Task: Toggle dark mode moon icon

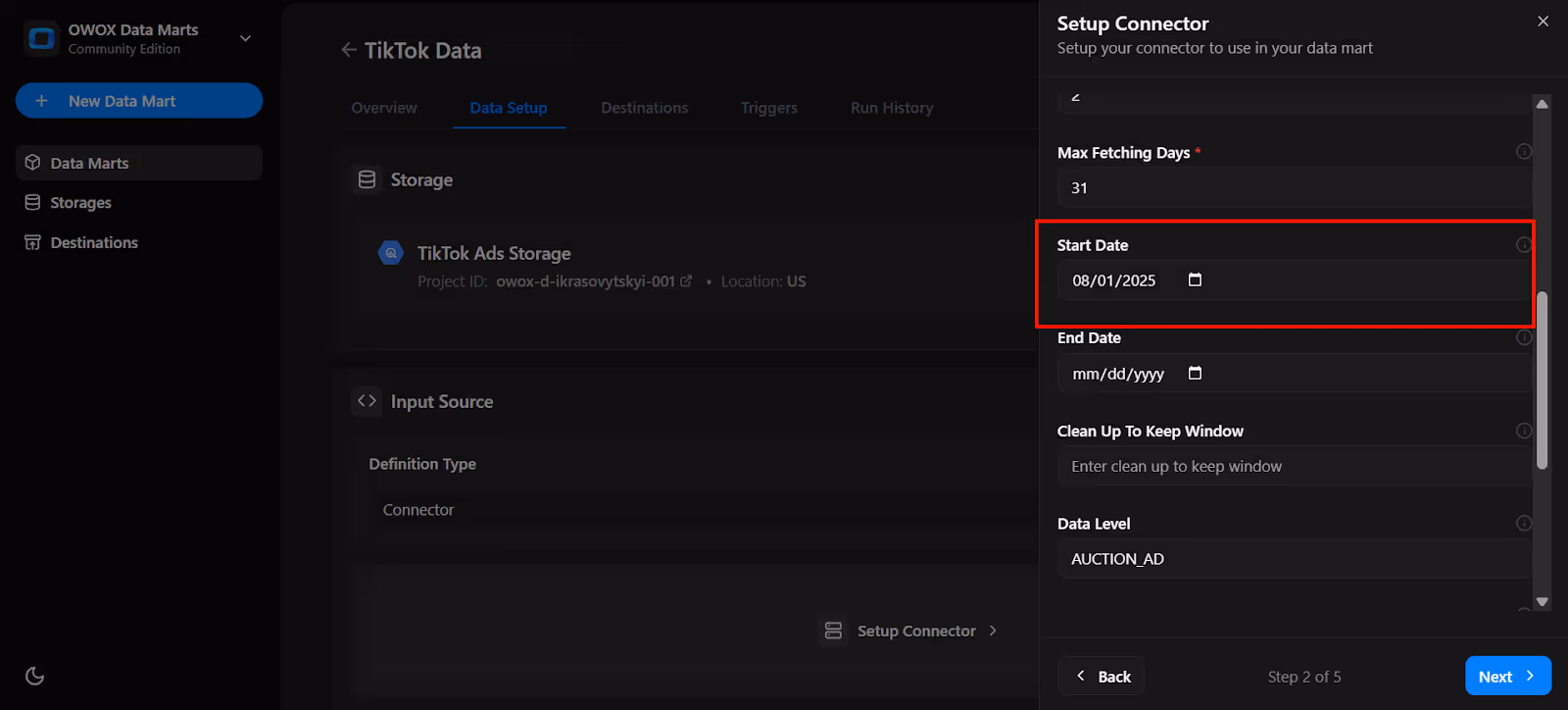Action: click(x=34, y=676)
